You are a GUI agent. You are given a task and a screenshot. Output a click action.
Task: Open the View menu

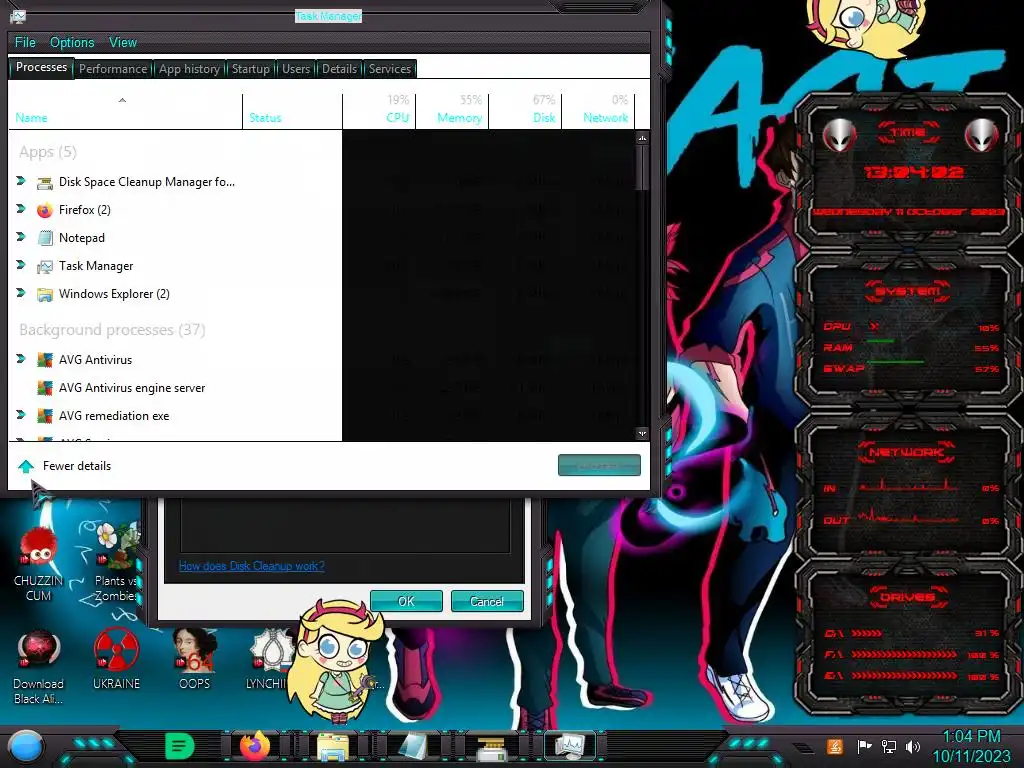[123, 42]
